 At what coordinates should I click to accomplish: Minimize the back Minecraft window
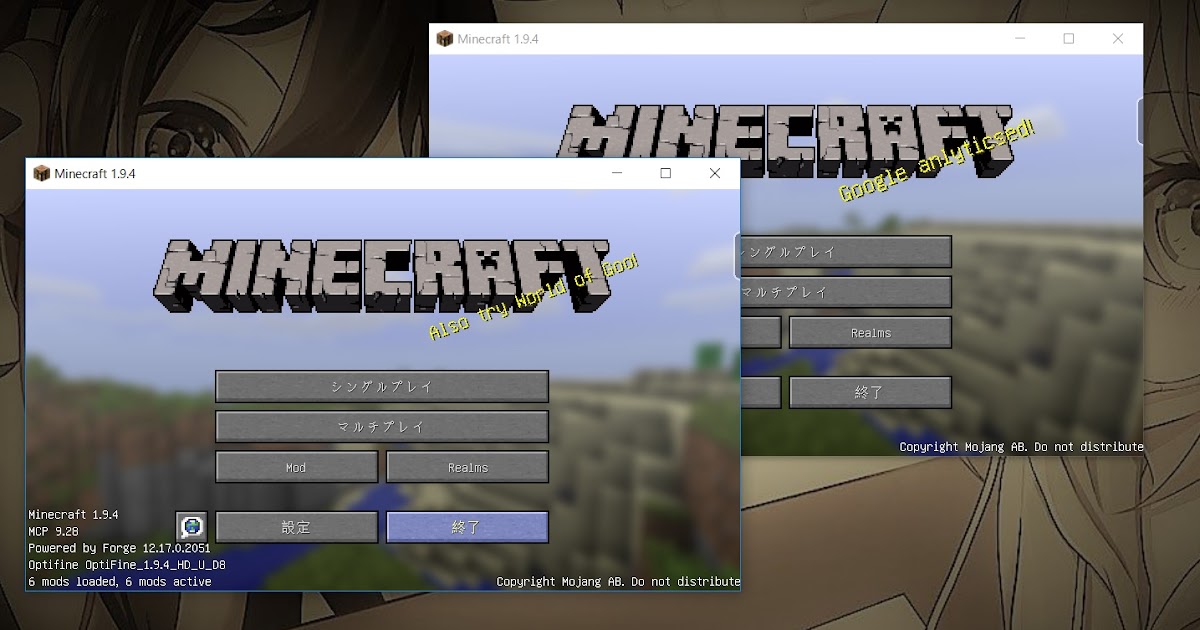pos(1020,38)
